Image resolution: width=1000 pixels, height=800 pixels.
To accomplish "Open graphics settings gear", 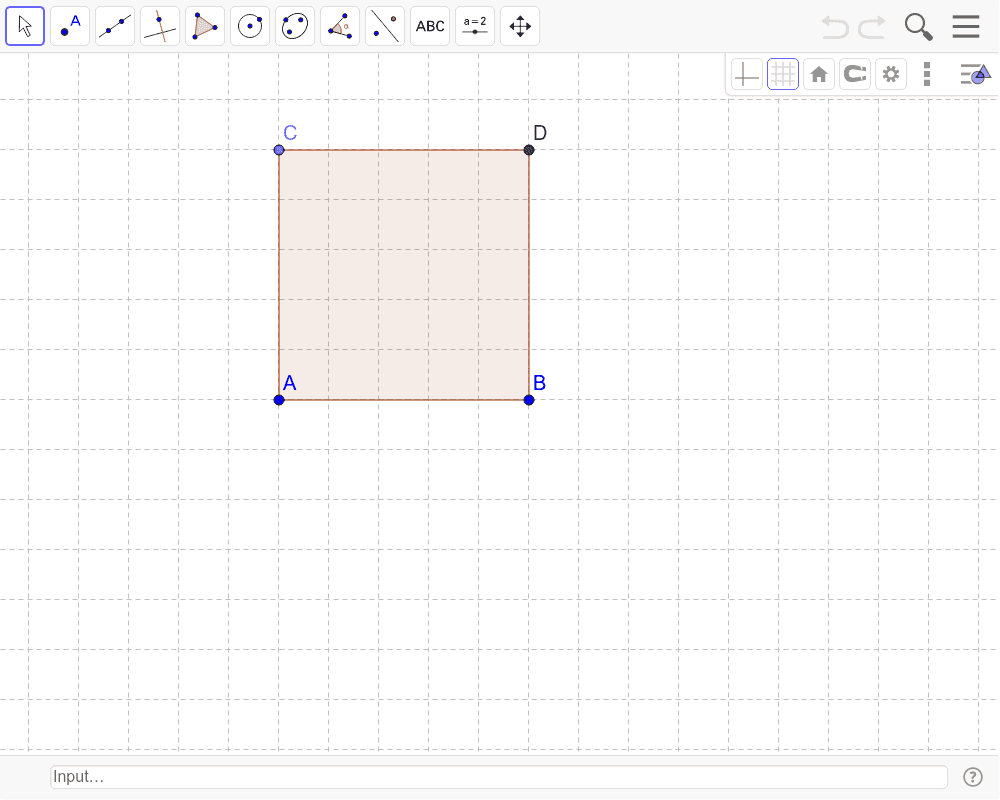I will pyautogui.click(x=891, y=75).
